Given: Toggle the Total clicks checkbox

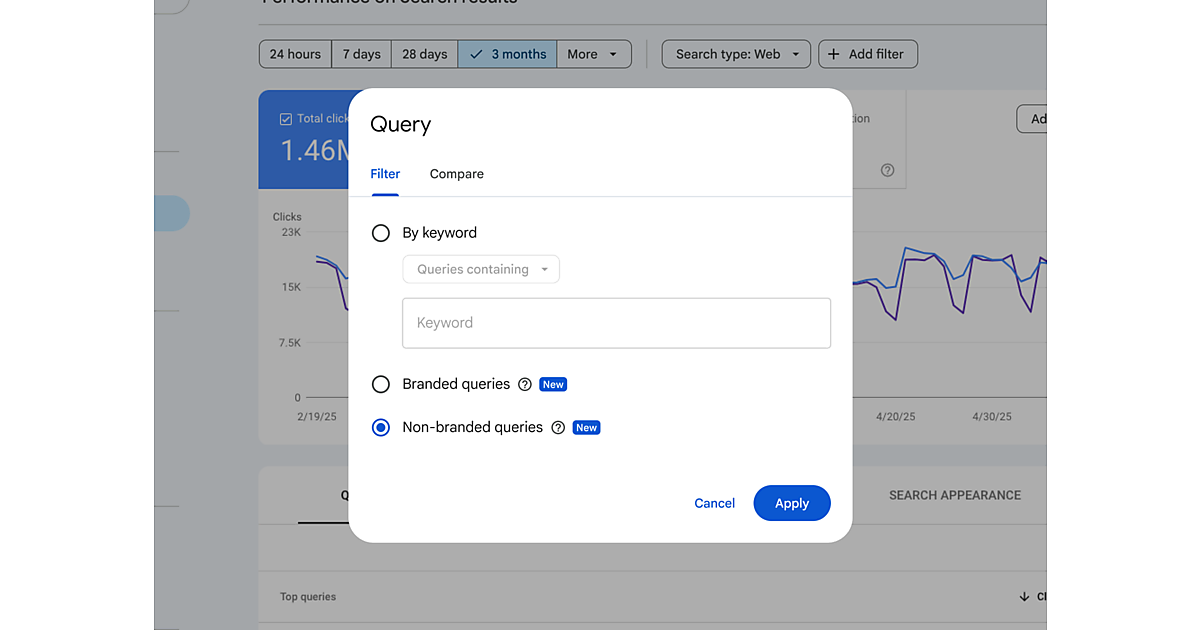Looking at the screenshot, I should [285, 119].
